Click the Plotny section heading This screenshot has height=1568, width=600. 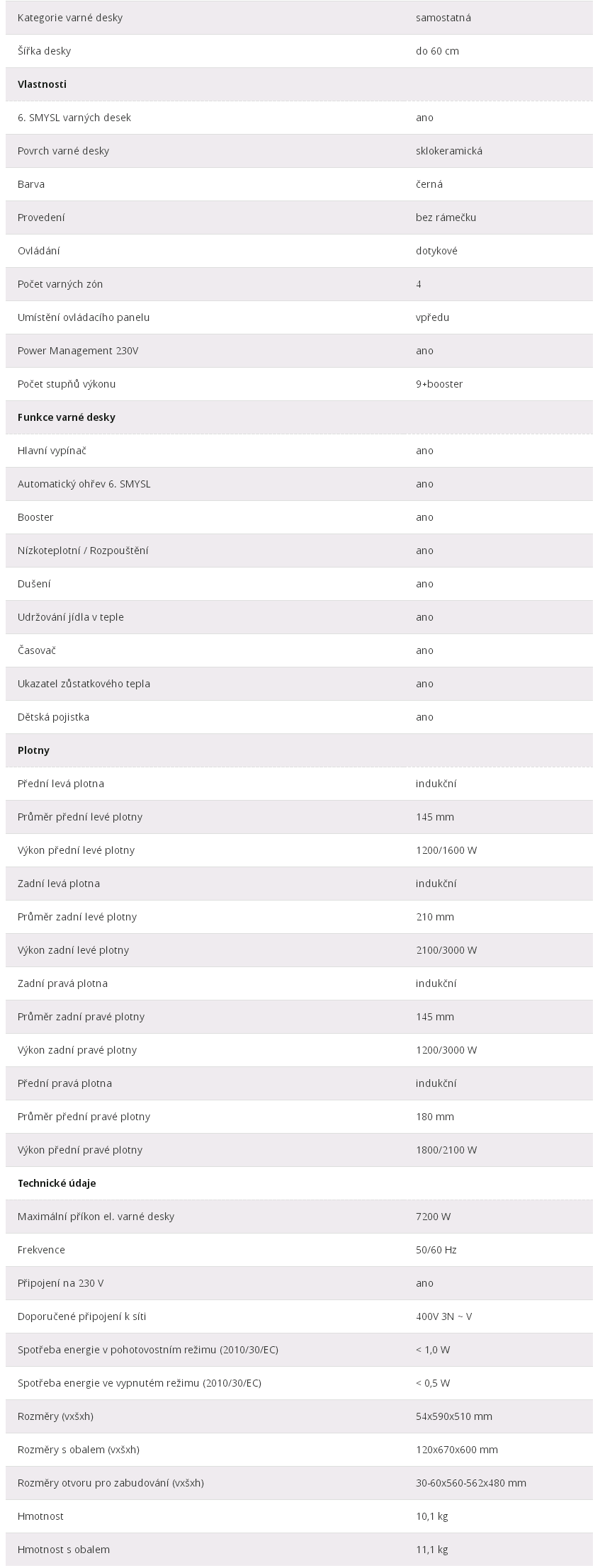(x=33, y=750)
